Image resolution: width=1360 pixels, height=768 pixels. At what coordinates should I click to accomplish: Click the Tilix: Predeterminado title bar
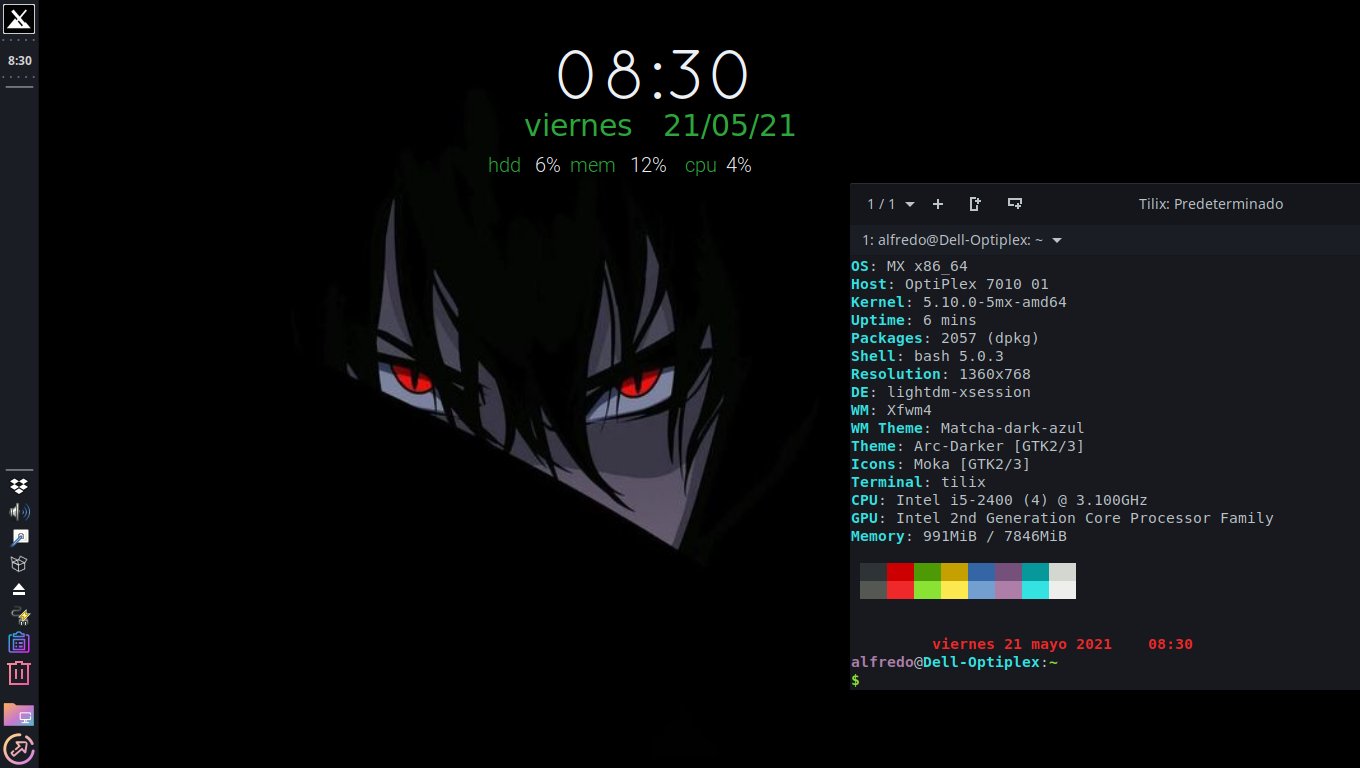[x=1210, y=204]
